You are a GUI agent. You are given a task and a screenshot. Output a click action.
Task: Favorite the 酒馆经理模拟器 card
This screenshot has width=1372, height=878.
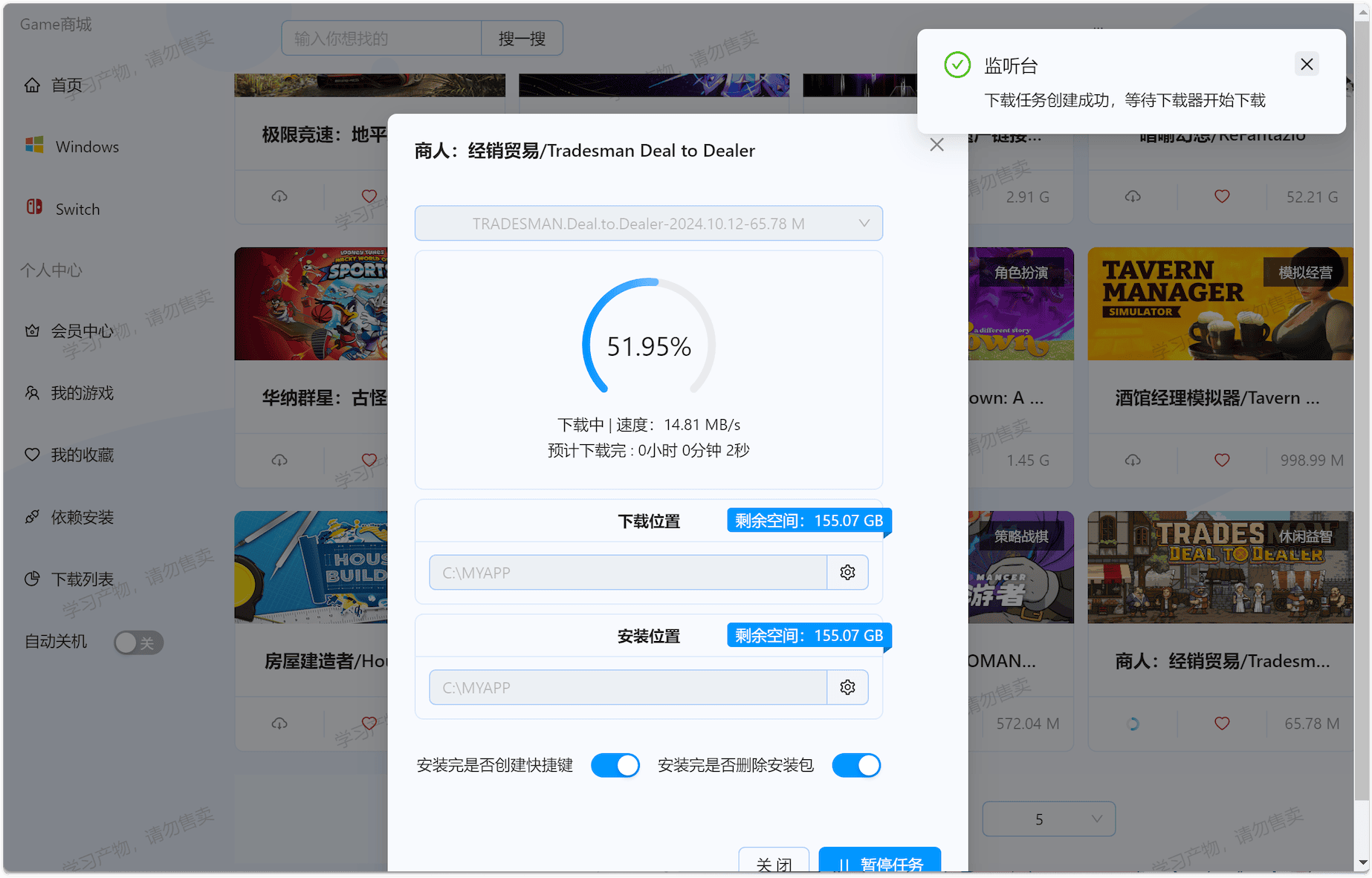click(x=1222, y=460)
